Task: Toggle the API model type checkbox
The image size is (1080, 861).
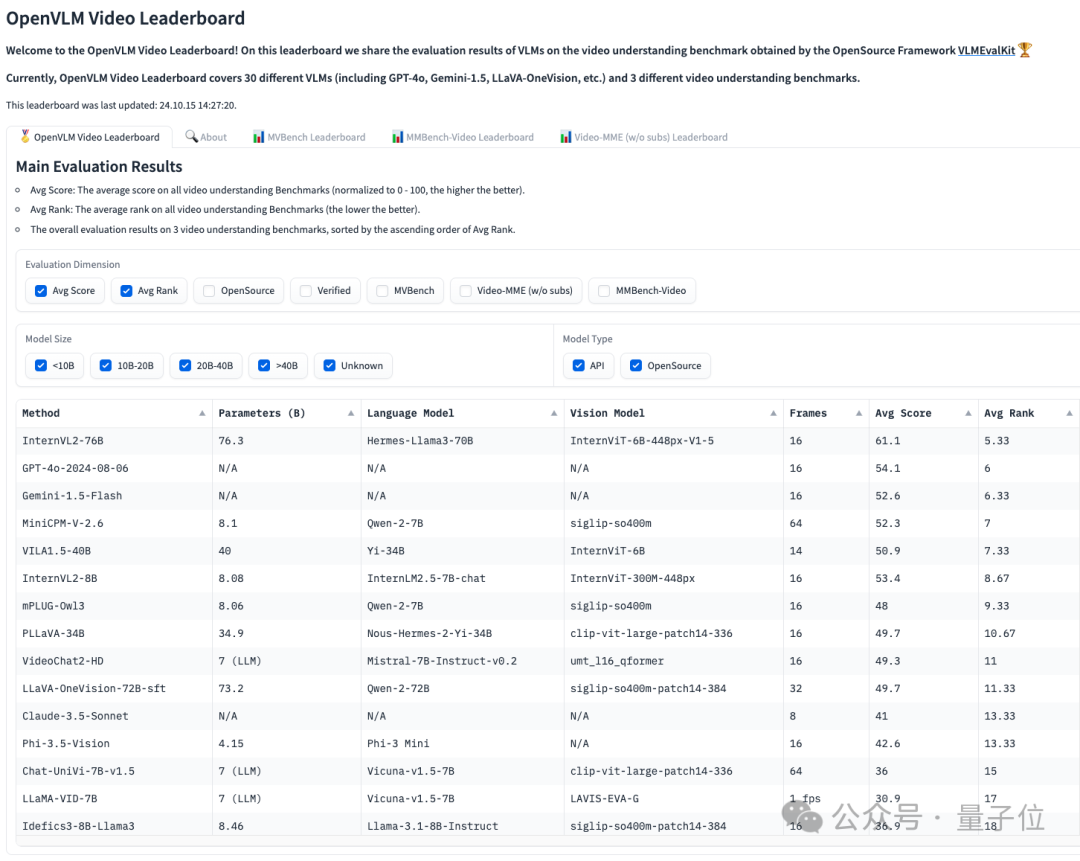Action: 579,366
